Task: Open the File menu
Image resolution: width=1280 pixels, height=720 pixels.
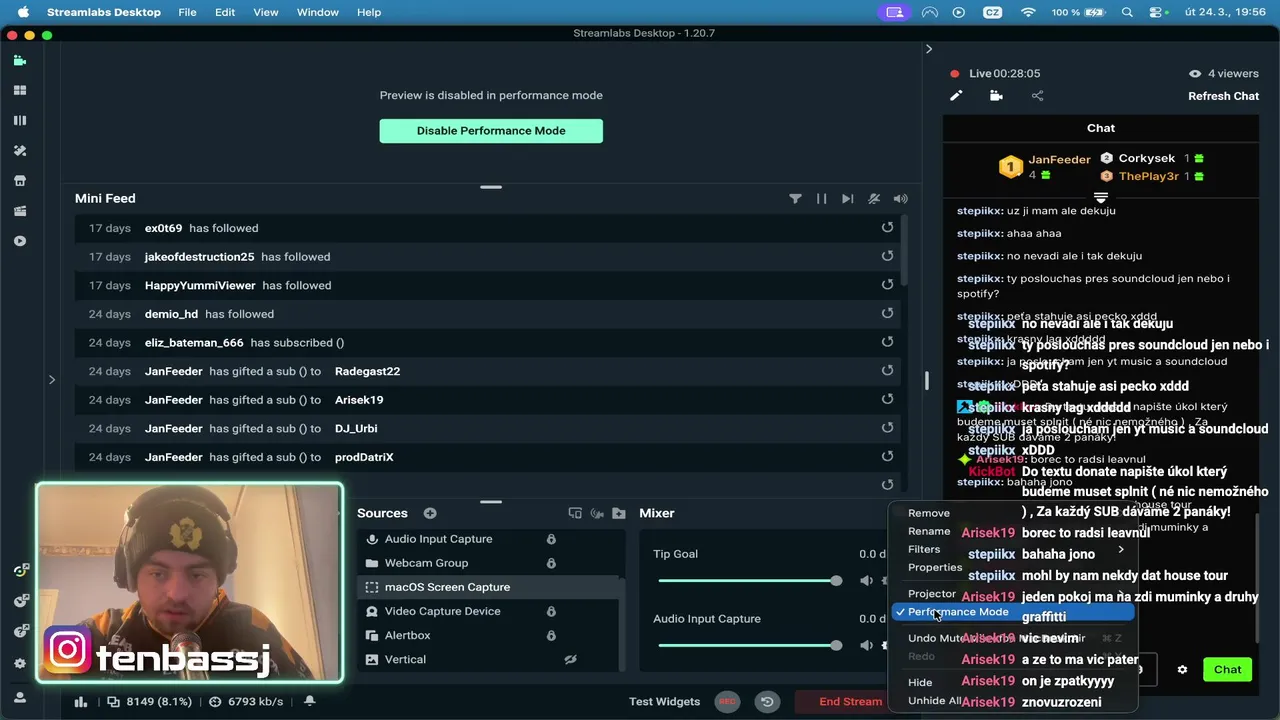Action: [187, 12]
